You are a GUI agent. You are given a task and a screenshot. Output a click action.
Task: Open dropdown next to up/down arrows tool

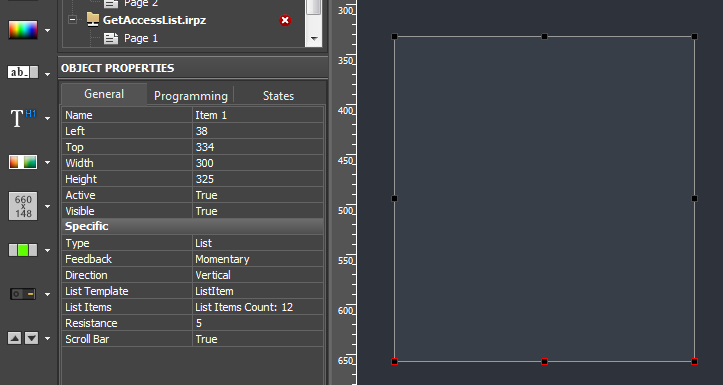tap(47, 338)
